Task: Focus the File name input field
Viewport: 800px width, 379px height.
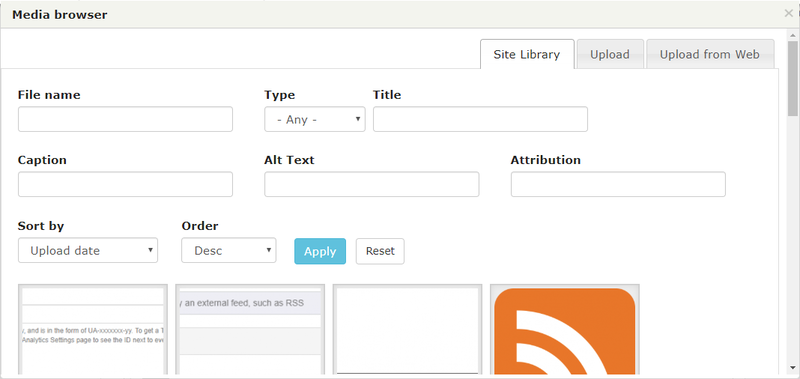Action: click(x=125, y=119)
